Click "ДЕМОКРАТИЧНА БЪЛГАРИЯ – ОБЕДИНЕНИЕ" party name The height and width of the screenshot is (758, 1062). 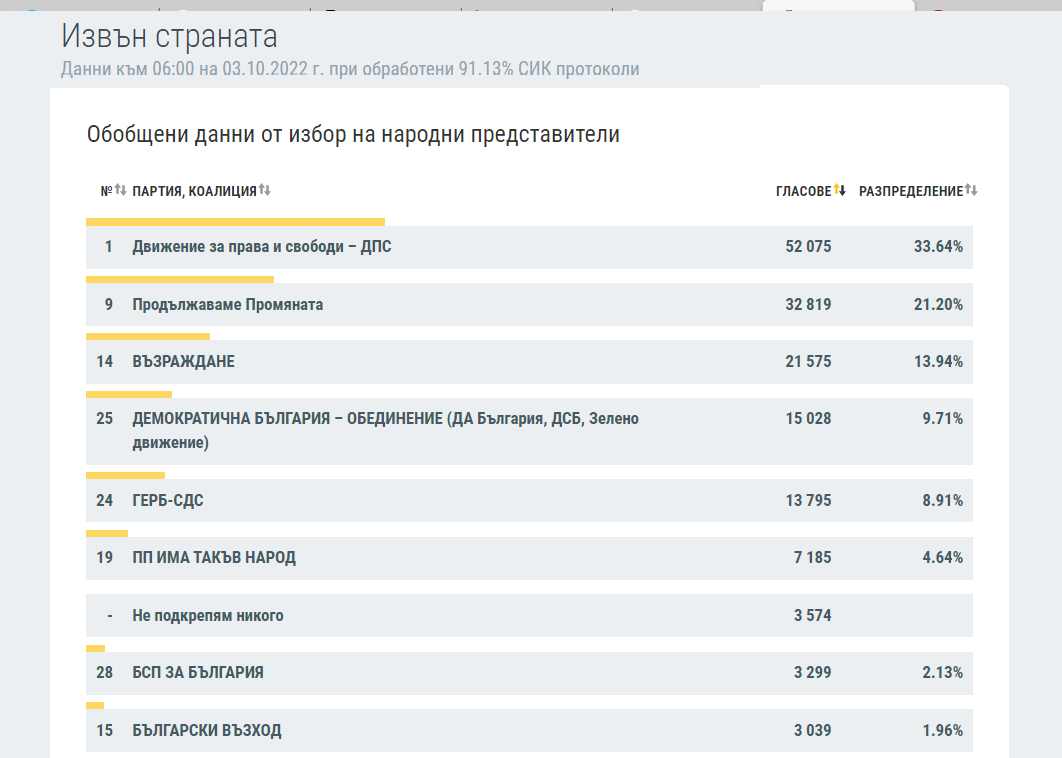288,419
